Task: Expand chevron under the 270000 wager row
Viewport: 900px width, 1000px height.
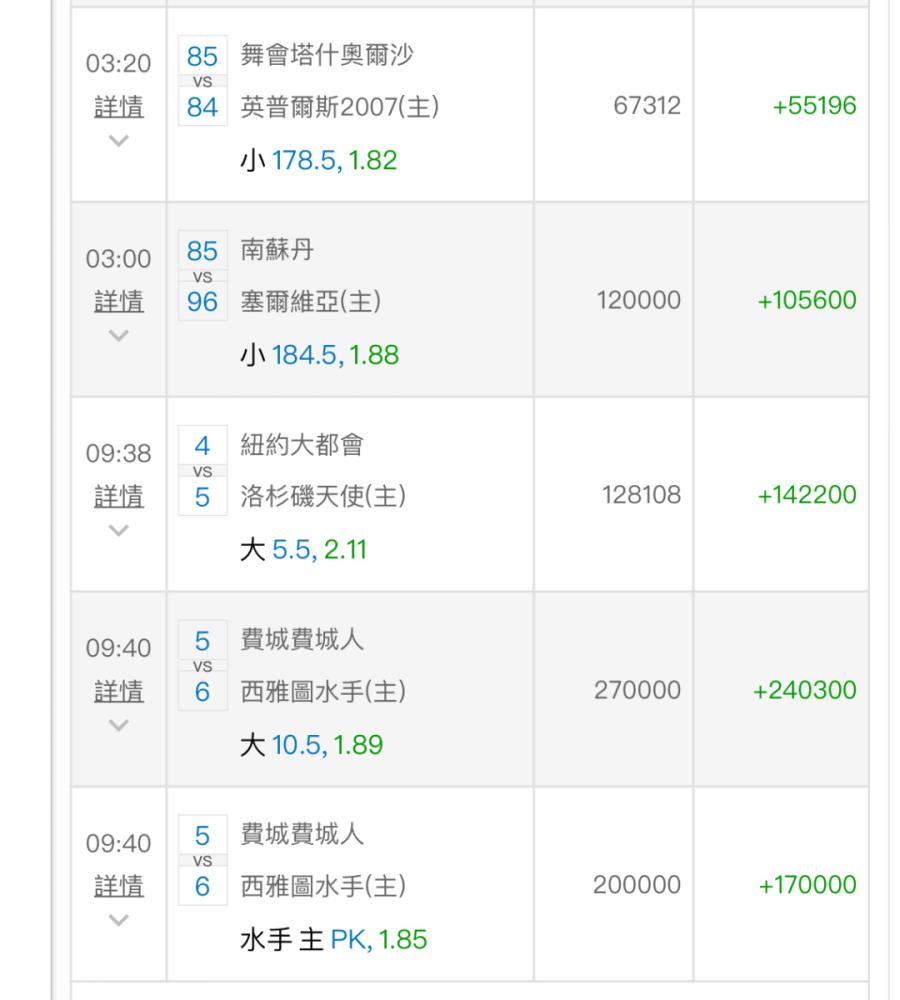Action: click(x=119, y=725)
